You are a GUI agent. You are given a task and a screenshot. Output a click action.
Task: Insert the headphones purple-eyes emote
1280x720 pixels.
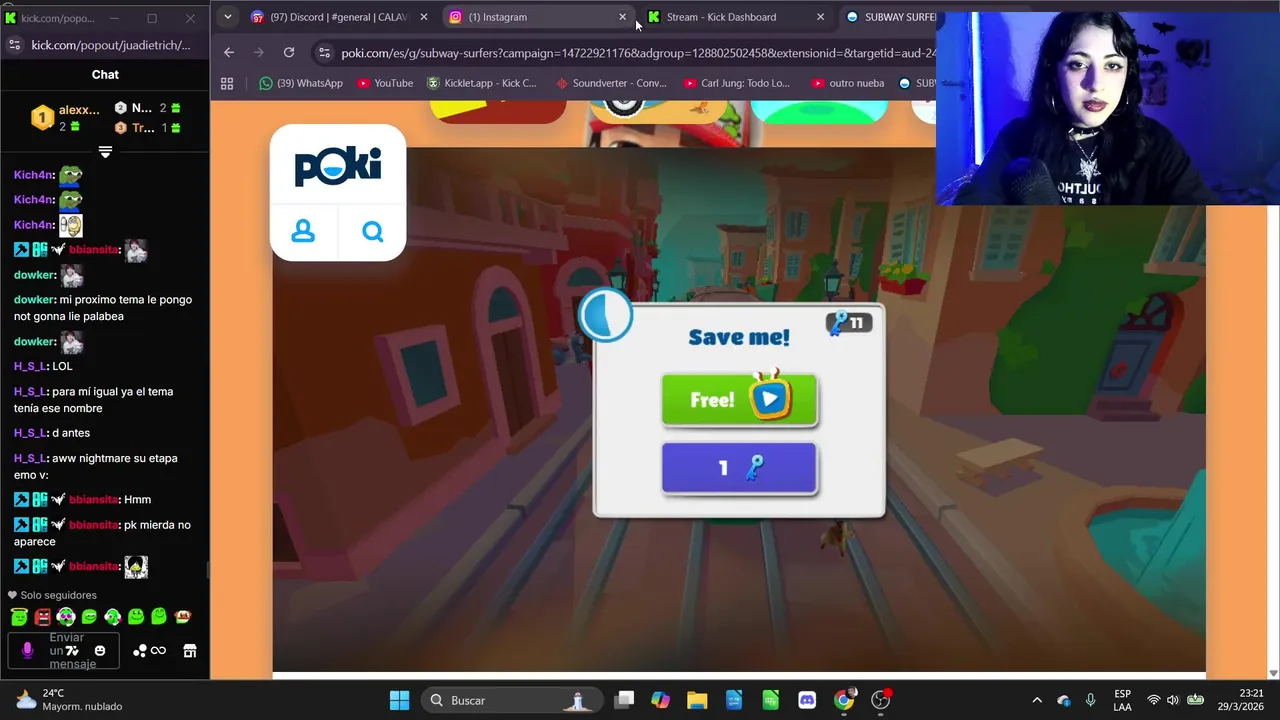(66, 617)
